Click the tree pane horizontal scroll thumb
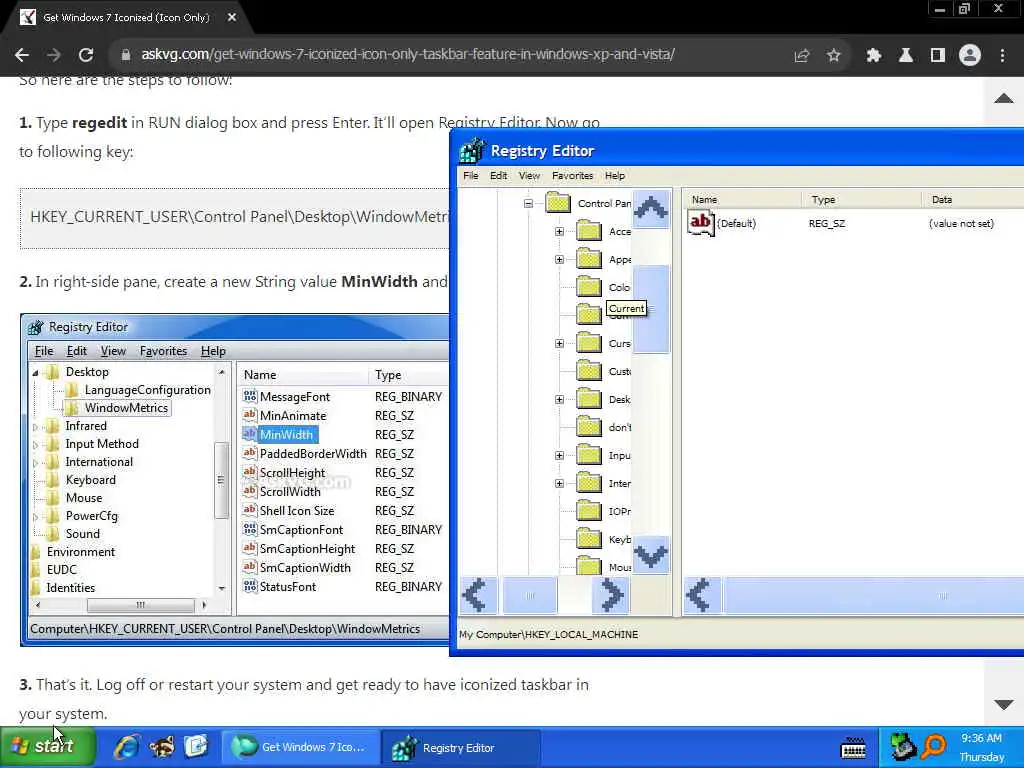Screen dimensions: 1024x768 [x=530, y=596]
